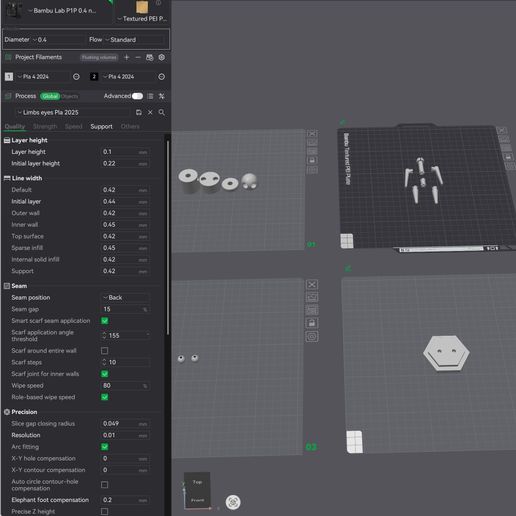Image resolution: width=516 pixels, height=516 pixels.
Task: Search process settings with the magnifier icon
Action: coord(162,112)
